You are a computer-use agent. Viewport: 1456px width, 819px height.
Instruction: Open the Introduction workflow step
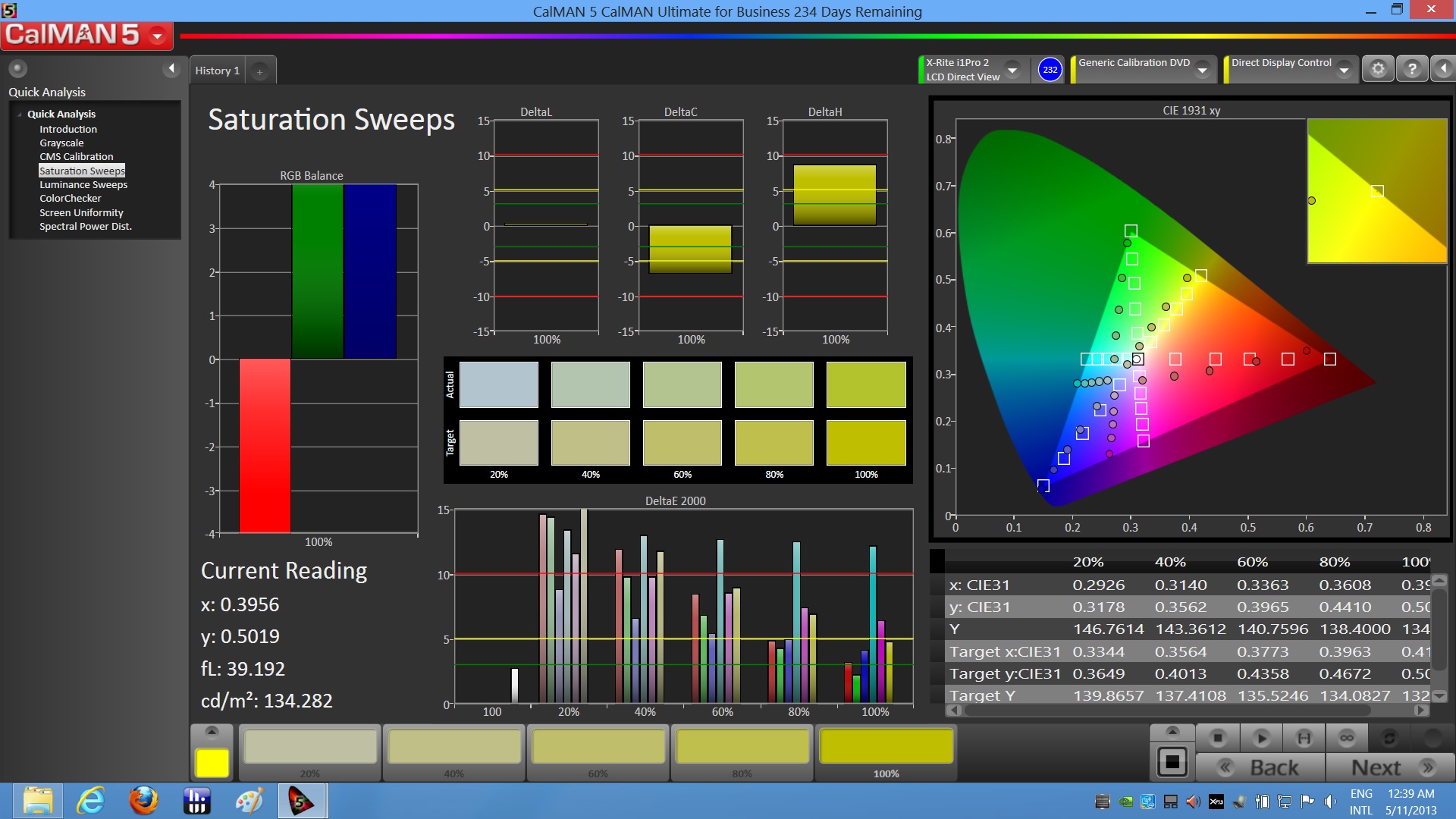(68, 129)
